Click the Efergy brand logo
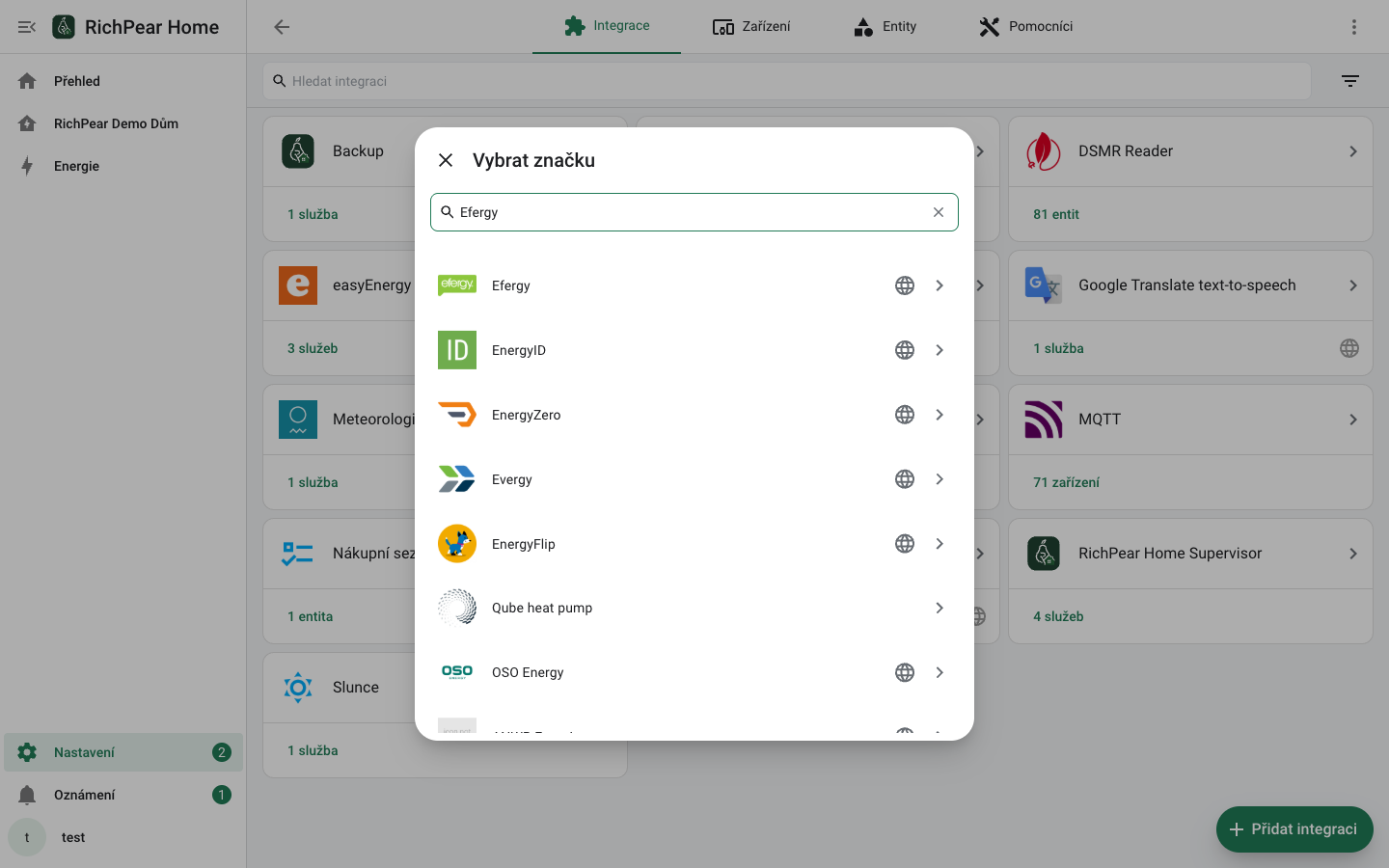This screenshot has width=1389, height=868. (457, 285)
